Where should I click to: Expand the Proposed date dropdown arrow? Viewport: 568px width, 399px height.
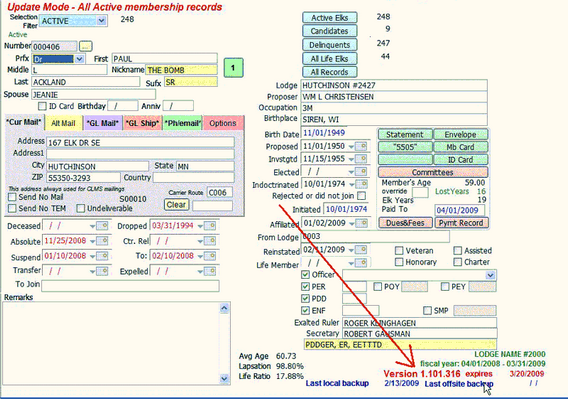(x=351, y=147)
